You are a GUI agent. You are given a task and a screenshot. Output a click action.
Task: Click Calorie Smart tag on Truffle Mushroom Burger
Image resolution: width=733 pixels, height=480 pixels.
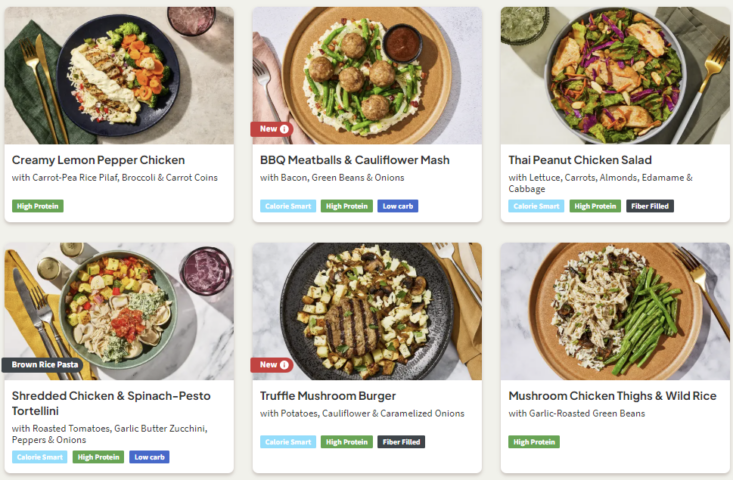(288, 442)
